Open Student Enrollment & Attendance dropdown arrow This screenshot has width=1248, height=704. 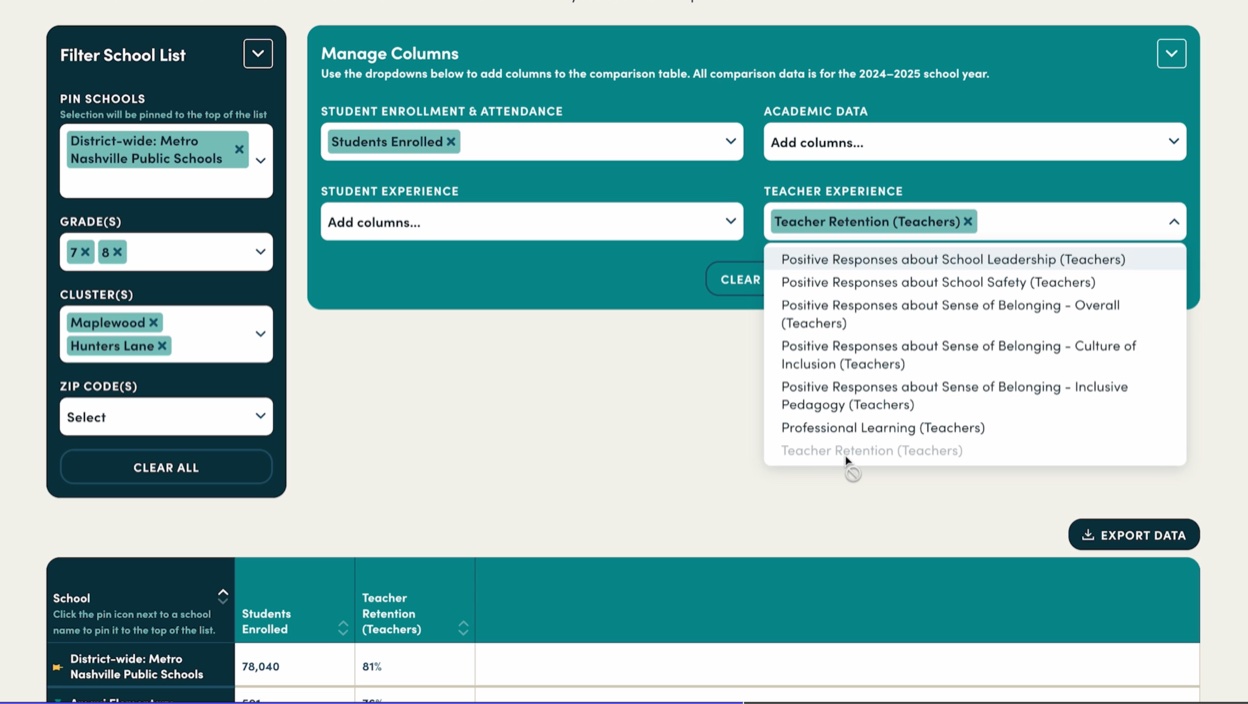(x=730, y=142)
